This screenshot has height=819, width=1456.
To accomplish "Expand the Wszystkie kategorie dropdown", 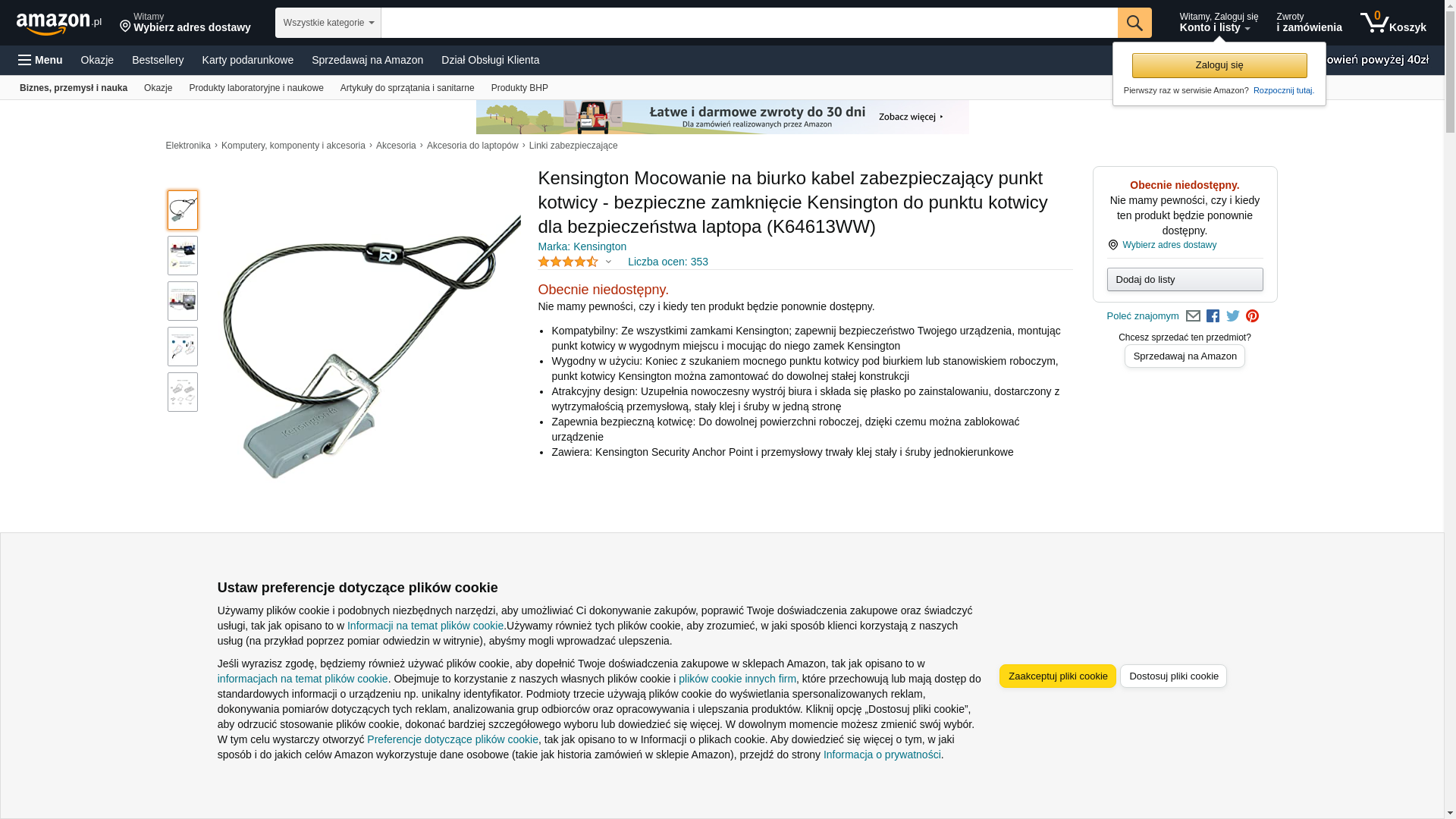I will pos(328,23).
